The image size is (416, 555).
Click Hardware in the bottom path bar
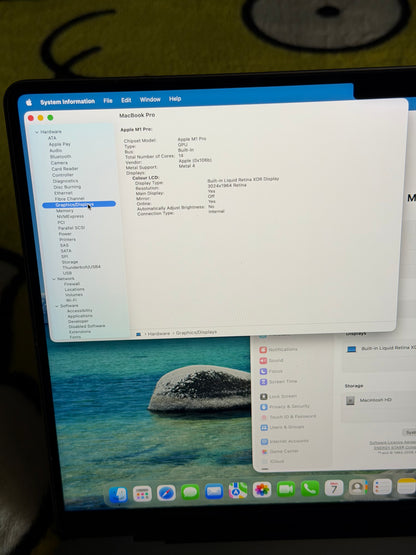(159, 333)
